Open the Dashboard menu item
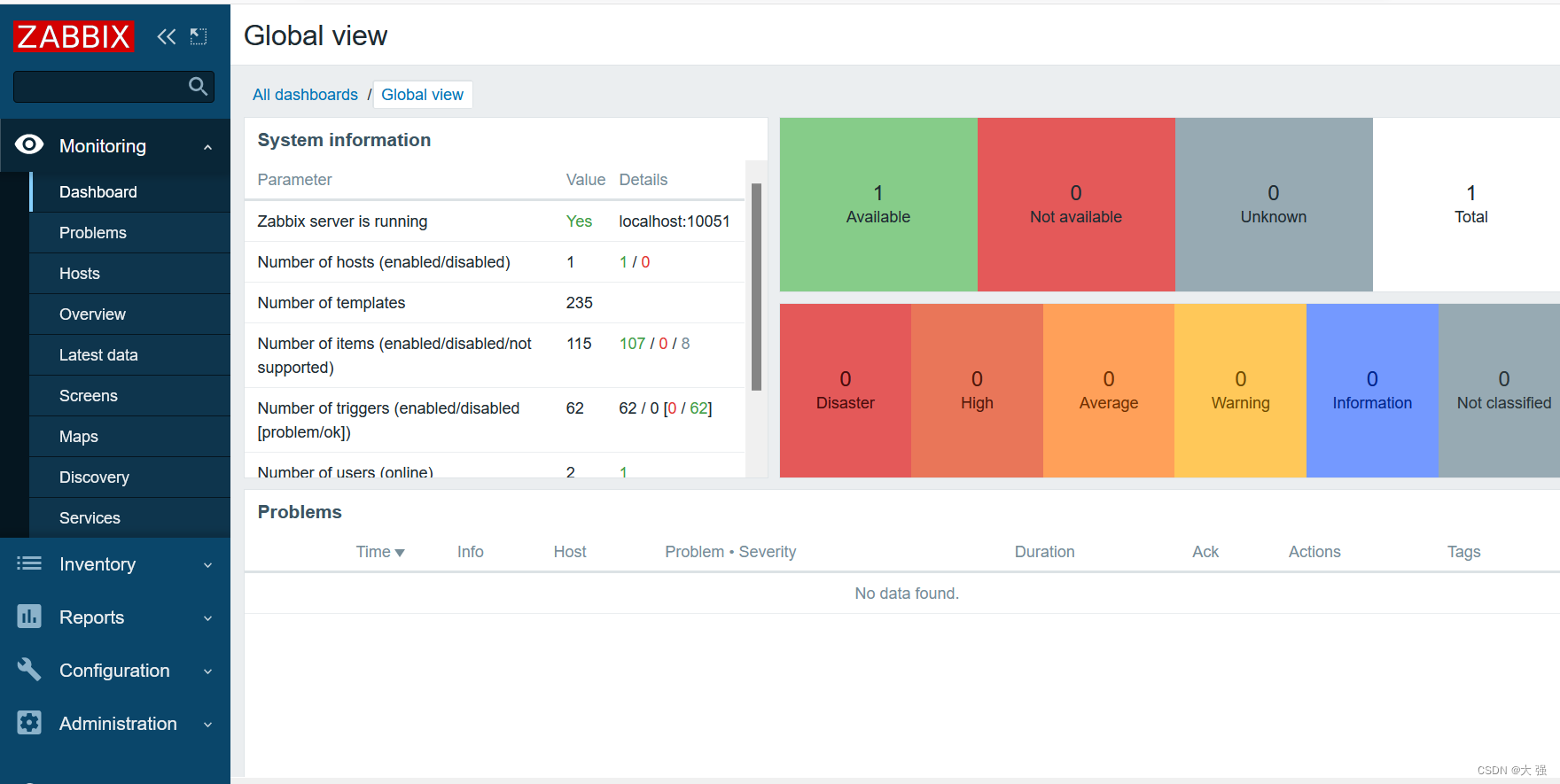The height and width of the screenshot is (784, 1560). [x=130, y=192]
